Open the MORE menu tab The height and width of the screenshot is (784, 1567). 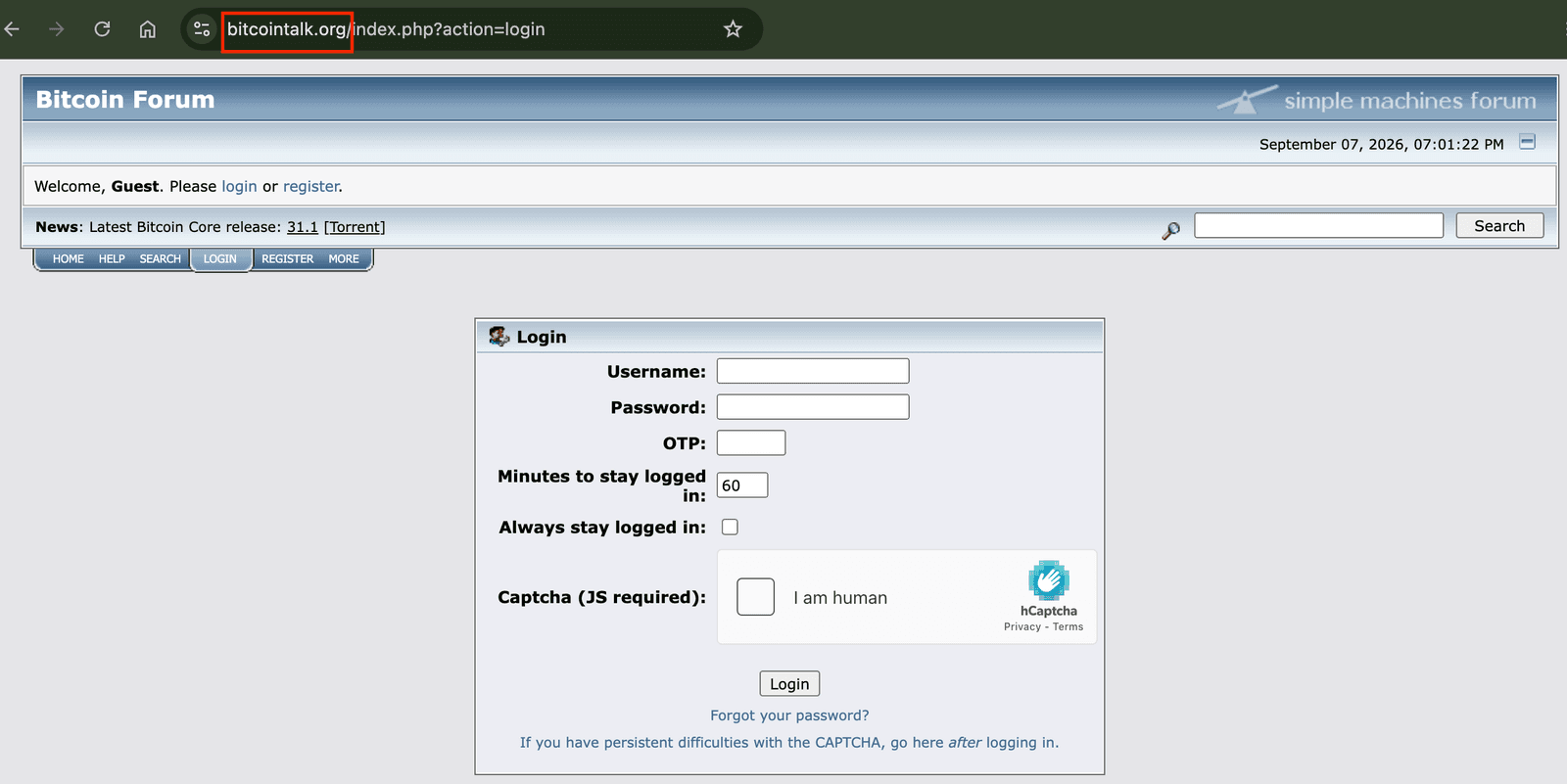[x=344, y=259]
